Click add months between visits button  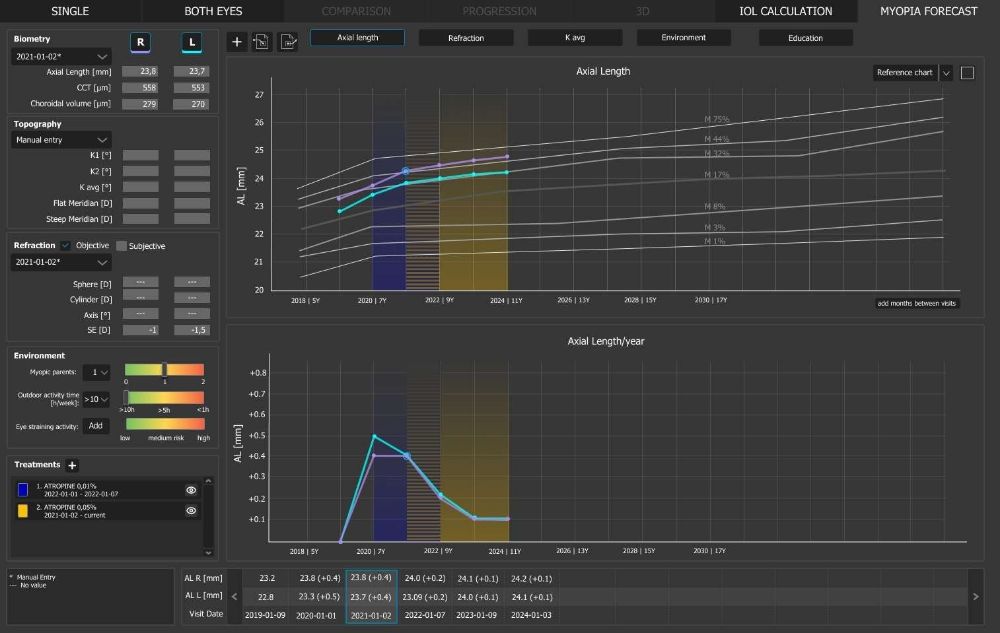(x=917, y=303)
